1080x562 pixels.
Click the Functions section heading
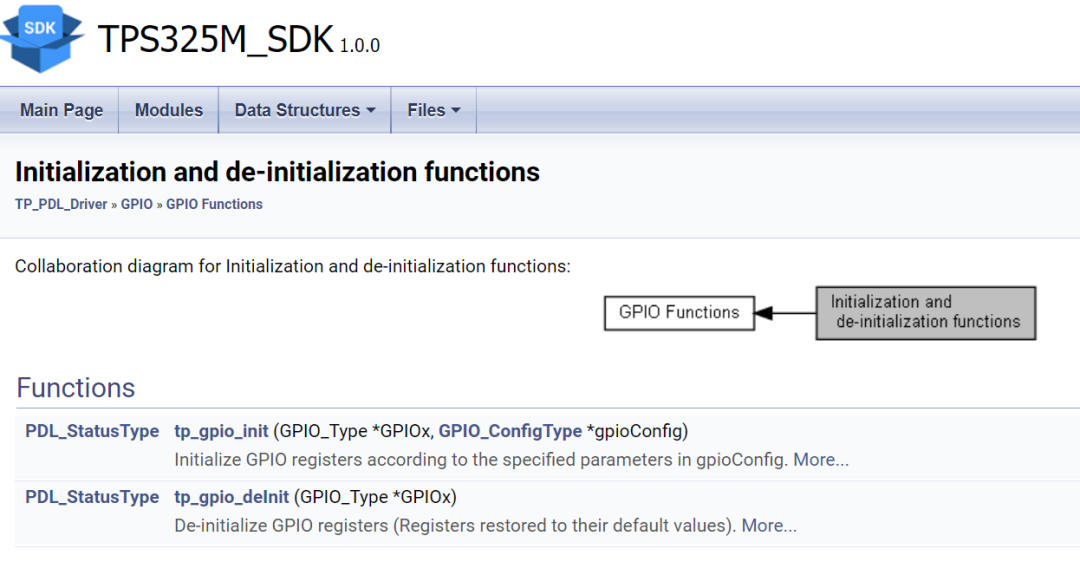click(x=76, y=388)
